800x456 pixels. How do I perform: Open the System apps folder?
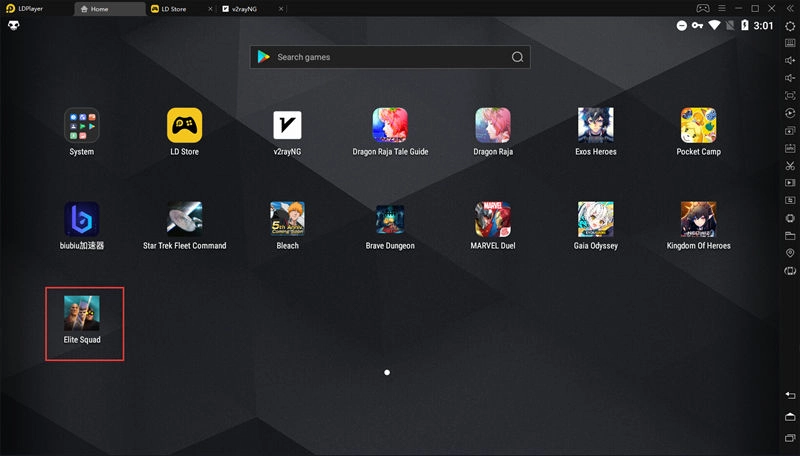point(81,125)
